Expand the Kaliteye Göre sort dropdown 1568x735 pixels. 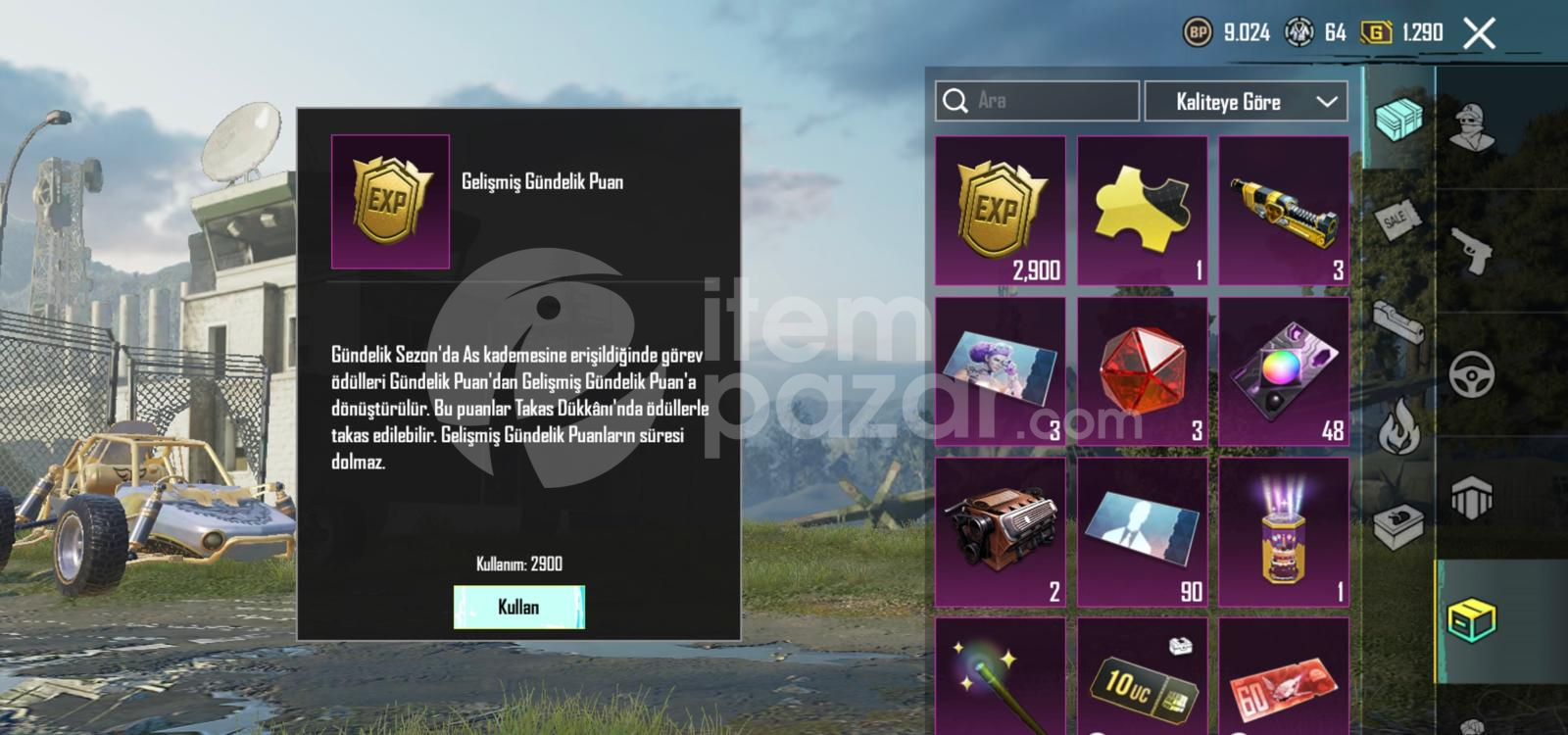(x=1247, y=101)
